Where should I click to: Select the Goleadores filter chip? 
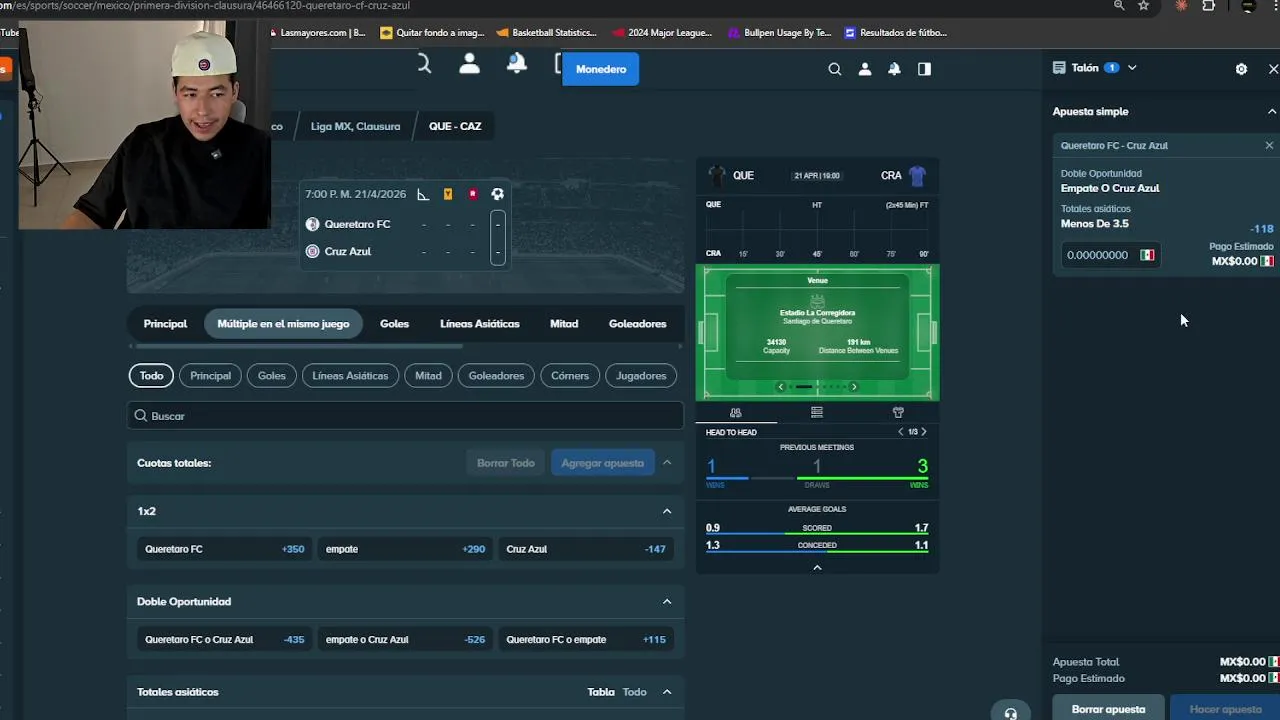pyautogui.click(x=496, y=376)
